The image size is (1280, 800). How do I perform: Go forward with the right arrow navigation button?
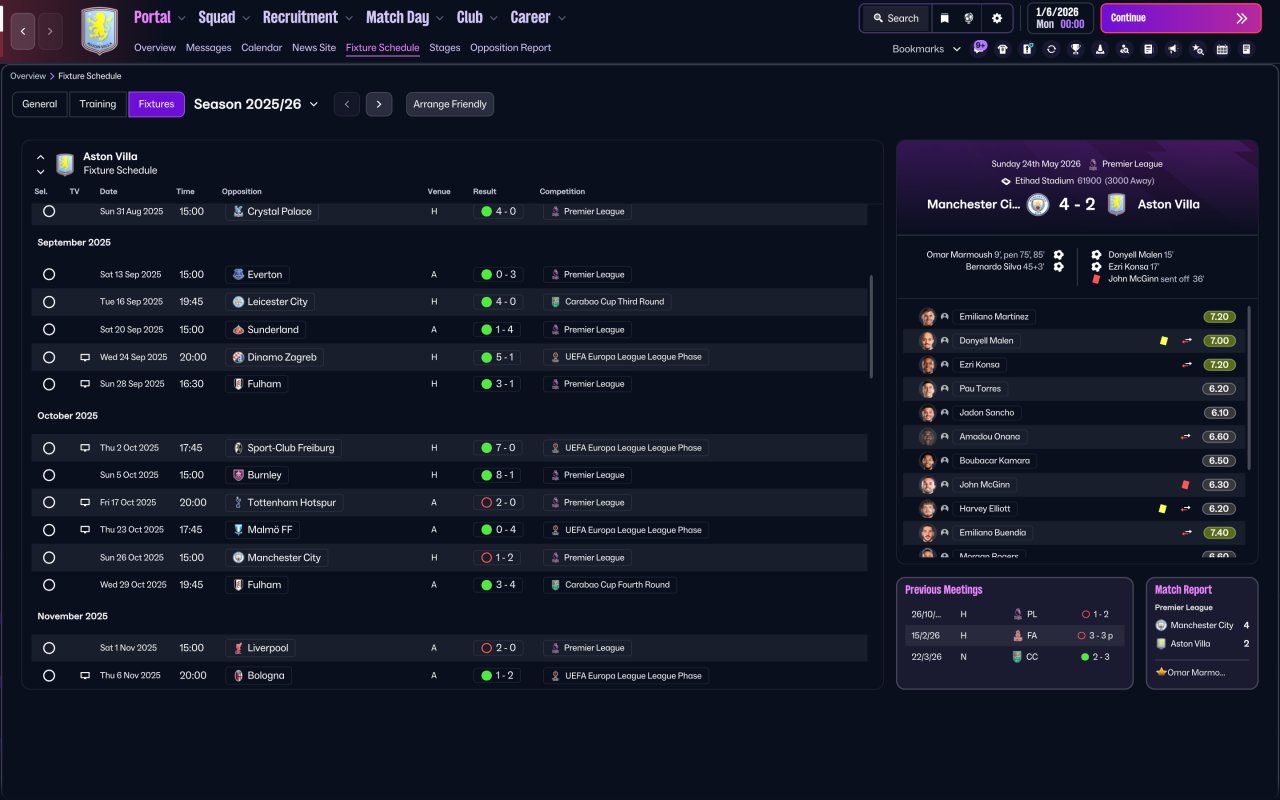click(50, 31)
